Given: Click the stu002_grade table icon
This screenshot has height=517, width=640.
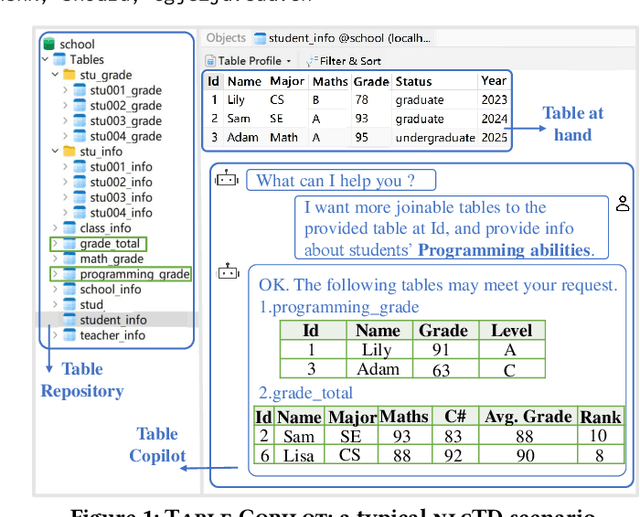Looking at the screenshot, I should click(80, 105).
